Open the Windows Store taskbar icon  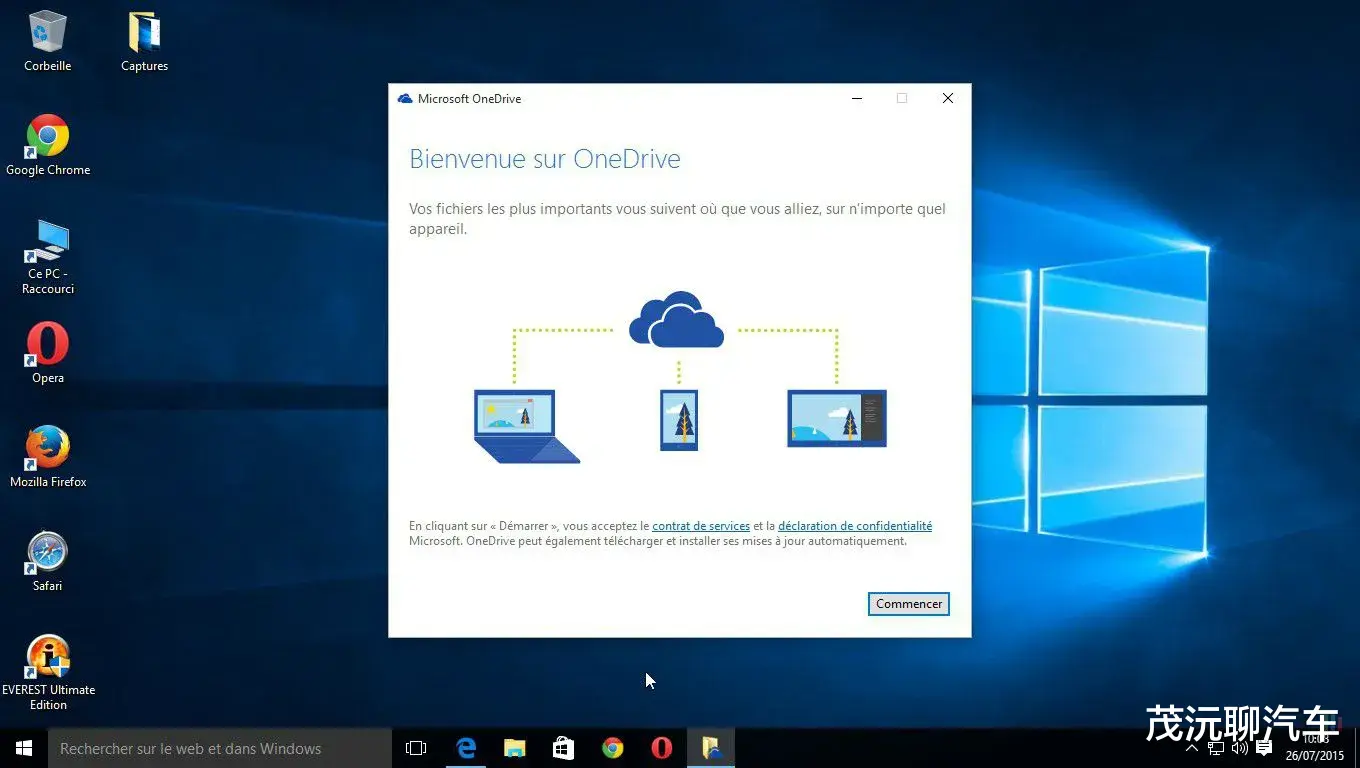point(564,748)
